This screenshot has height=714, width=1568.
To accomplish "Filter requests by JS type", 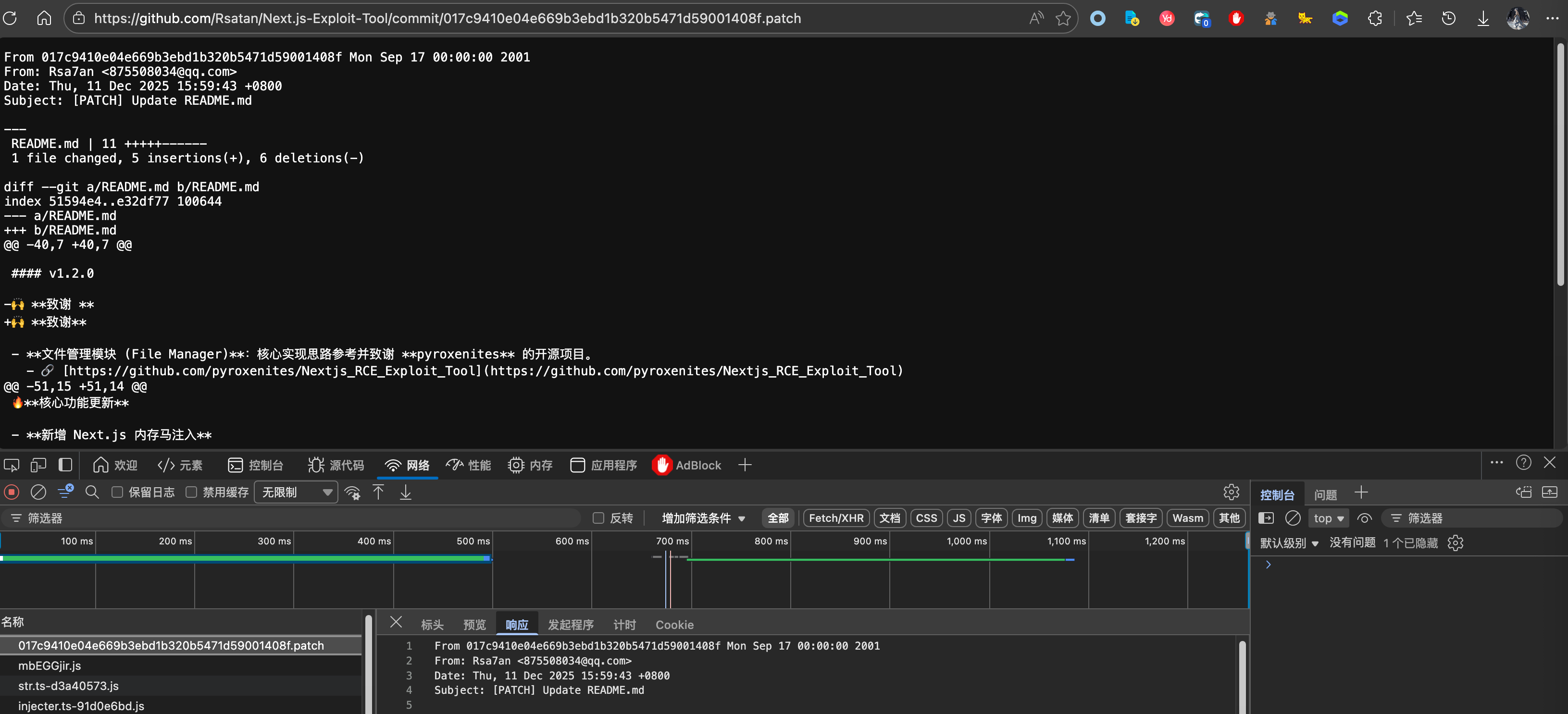I will coord(959,518).
